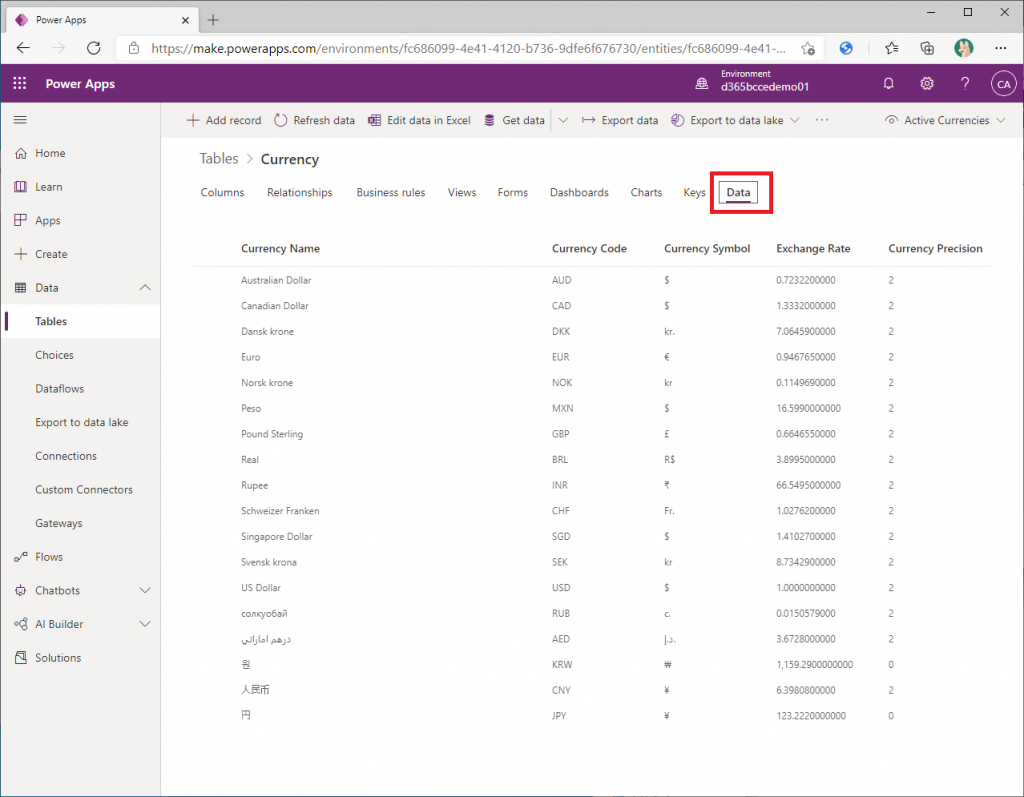
Task: Open the help question mark
Action: [x=965, y=84]
